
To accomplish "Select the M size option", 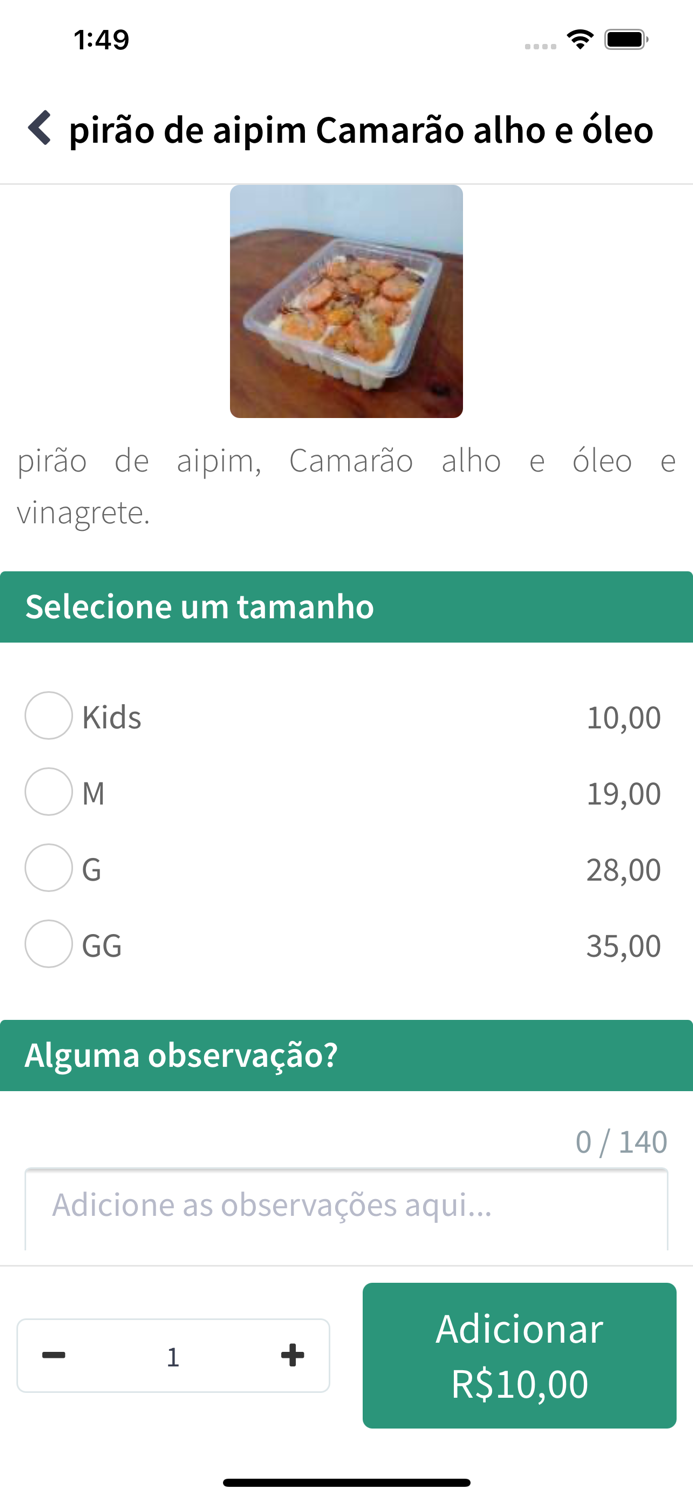I will point(48,791).
